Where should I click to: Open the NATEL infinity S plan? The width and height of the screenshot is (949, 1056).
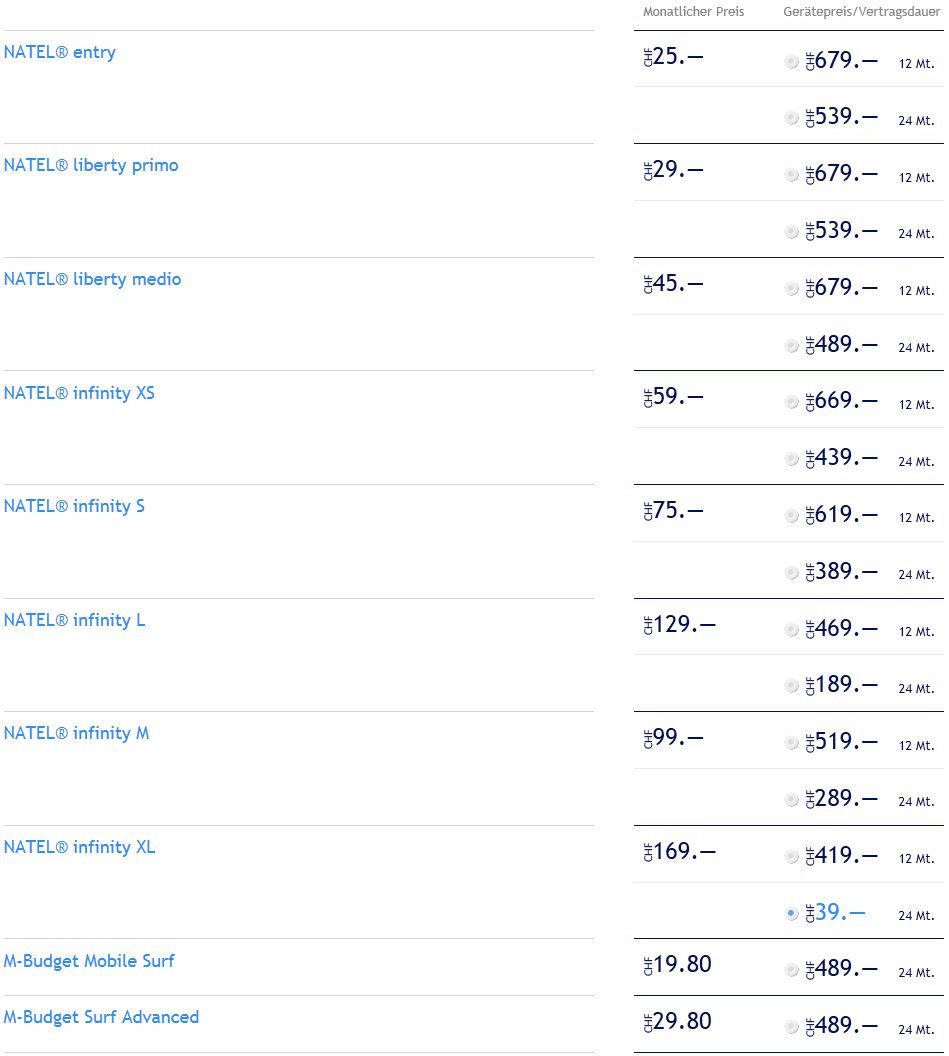pyautogui.click(x=74, y=506)
